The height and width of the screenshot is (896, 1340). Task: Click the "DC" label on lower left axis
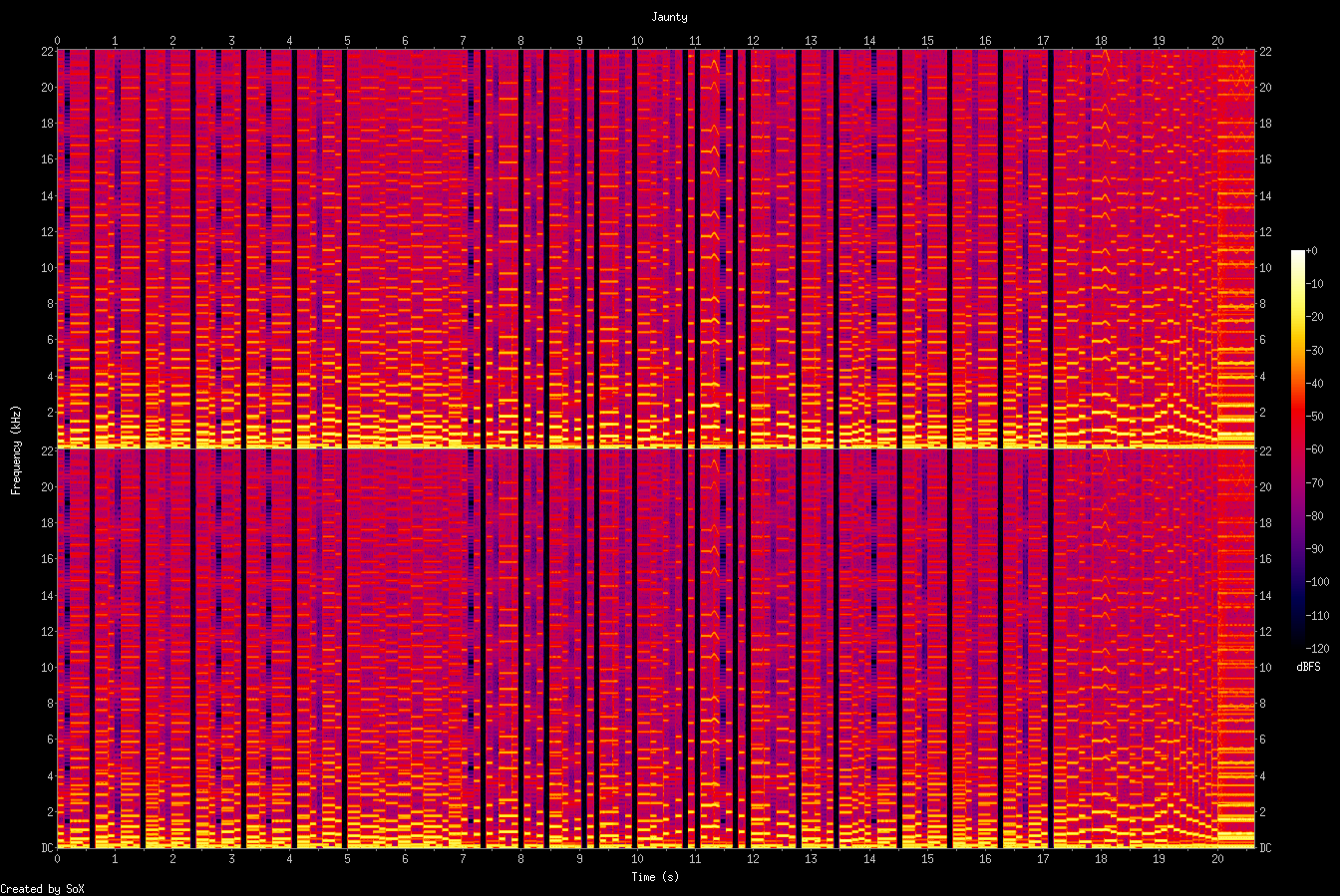47,845
